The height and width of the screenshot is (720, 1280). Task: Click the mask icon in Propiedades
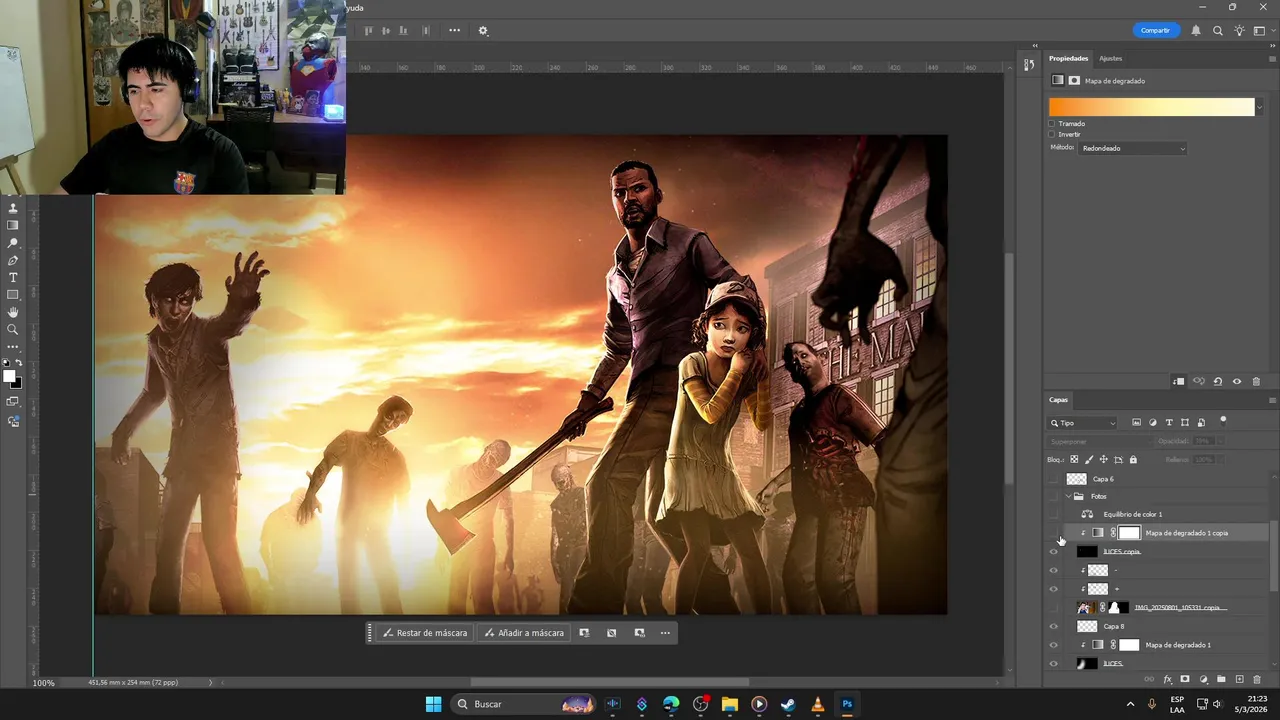pyautogui.click(x=1074, y=80)
